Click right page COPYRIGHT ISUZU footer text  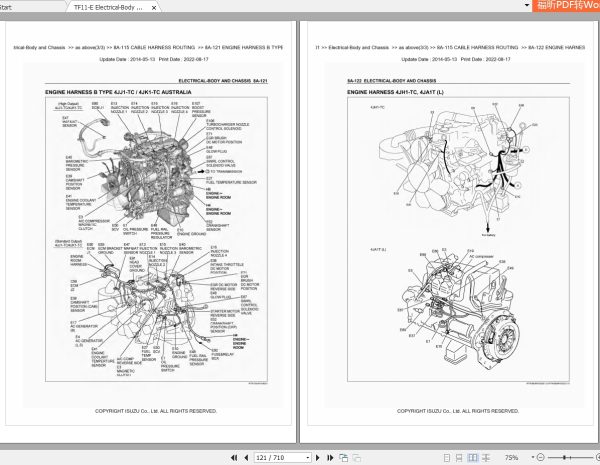pyautogui.click(x=458, y=411)
